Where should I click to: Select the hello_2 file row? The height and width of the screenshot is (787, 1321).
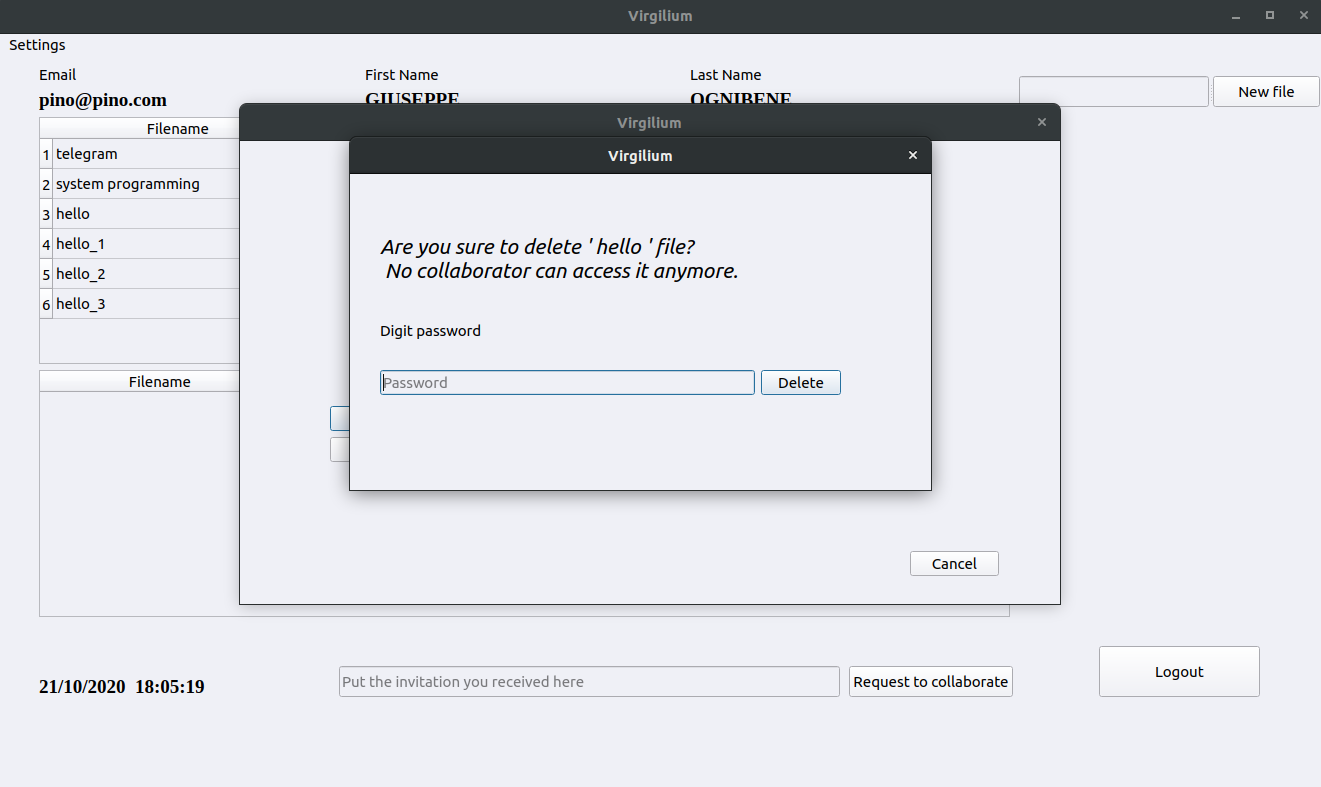click(x=146, y=274)
